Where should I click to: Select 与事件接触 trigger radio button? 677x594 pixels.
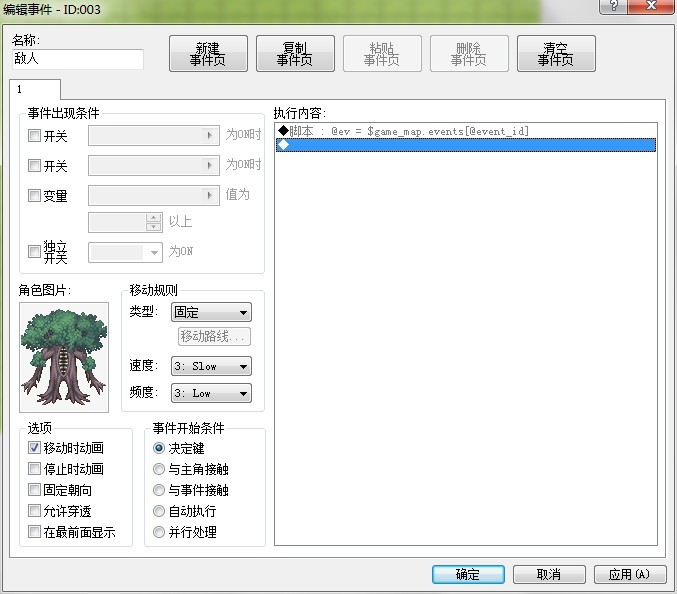(159, 490)
